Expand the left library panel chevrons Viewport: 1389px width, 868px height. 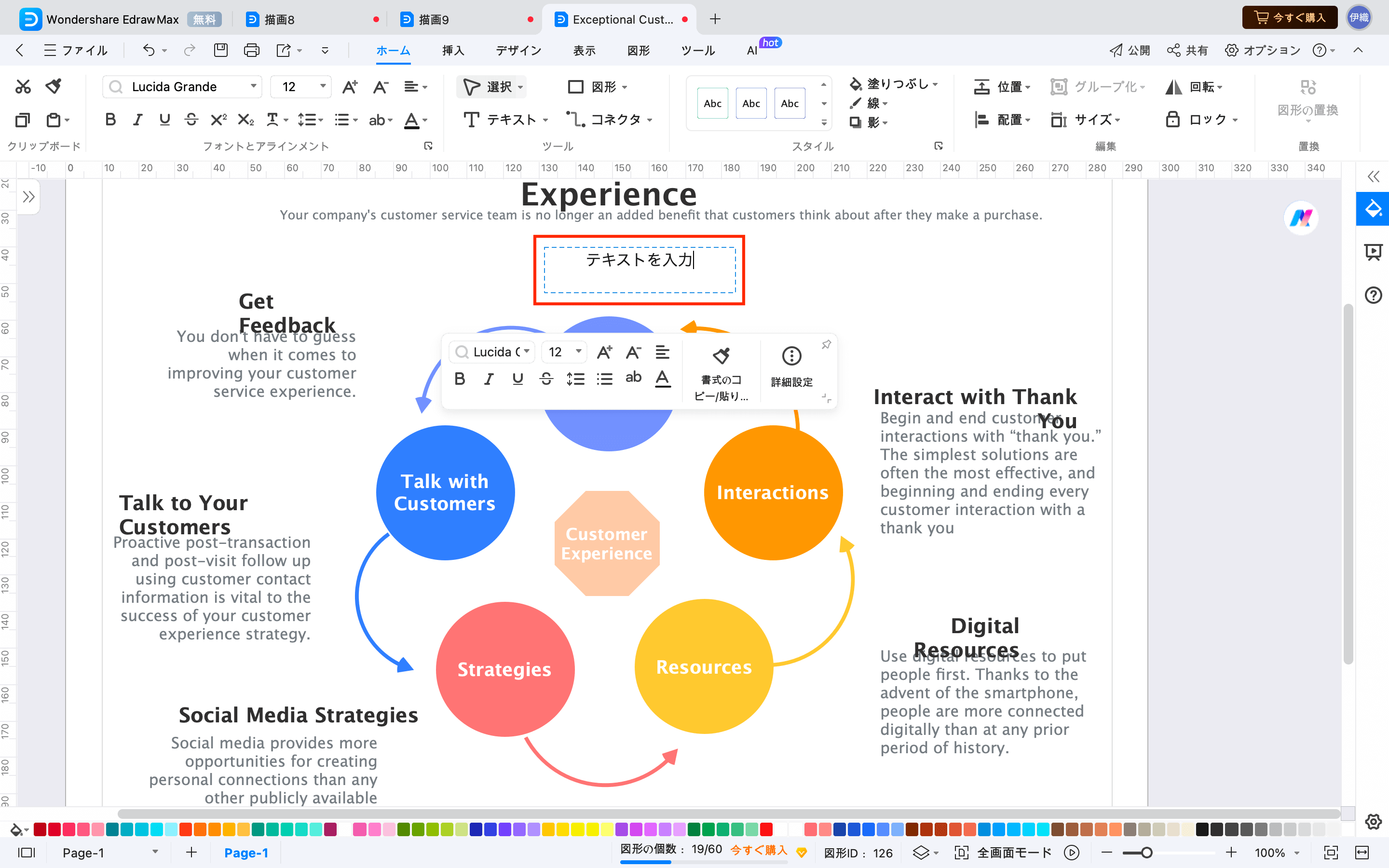point(29,197)
